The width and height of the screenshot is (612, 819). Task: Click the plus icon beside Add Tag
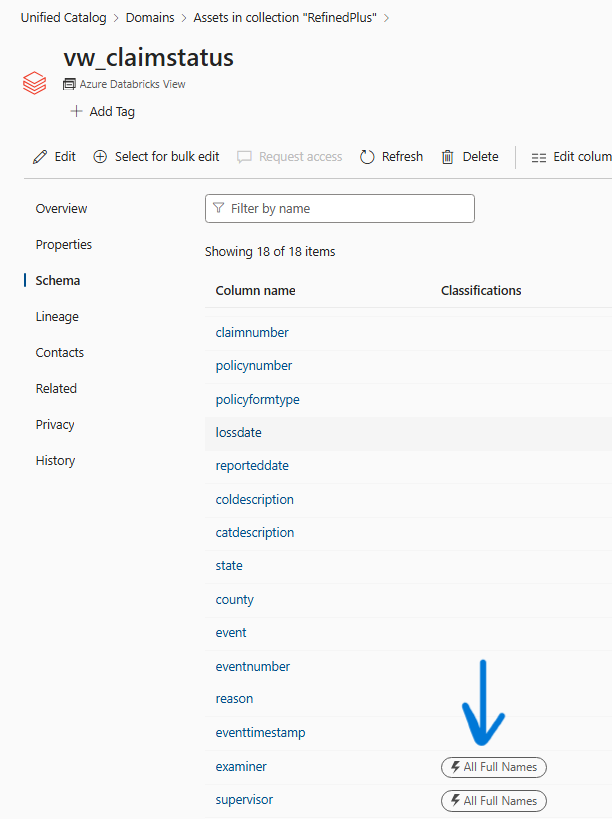pos(76,111)
